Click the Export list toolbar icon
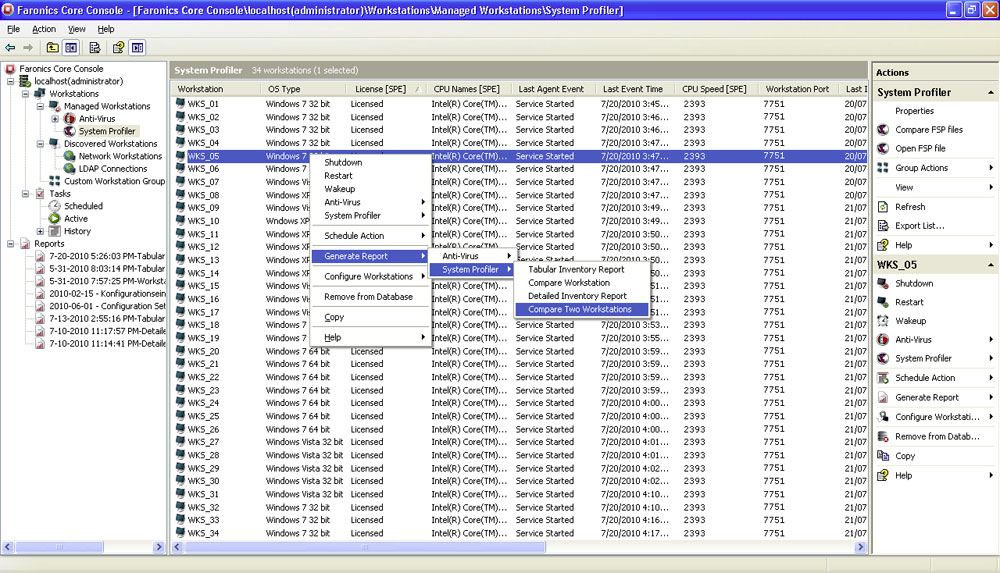The image size is (1000, 573). tap(94, 48)
